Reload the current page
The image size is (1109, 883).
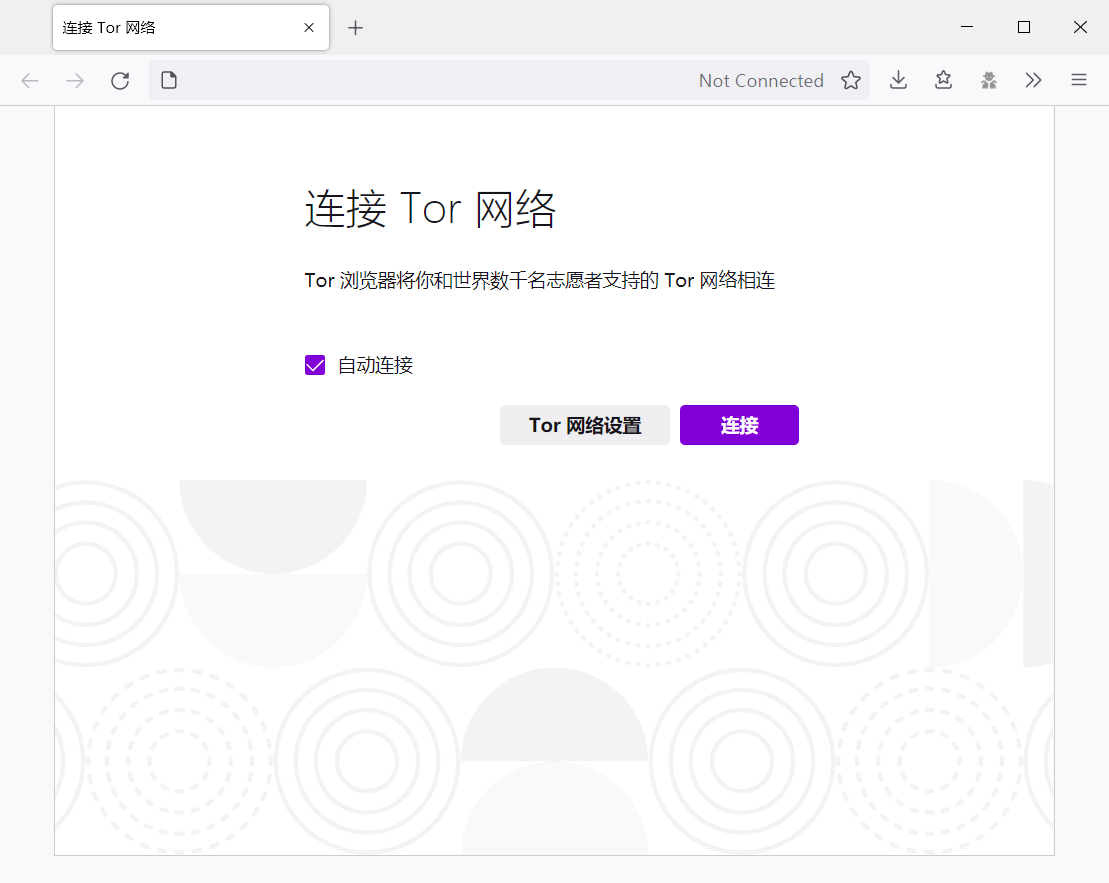(x=120, y=81)
